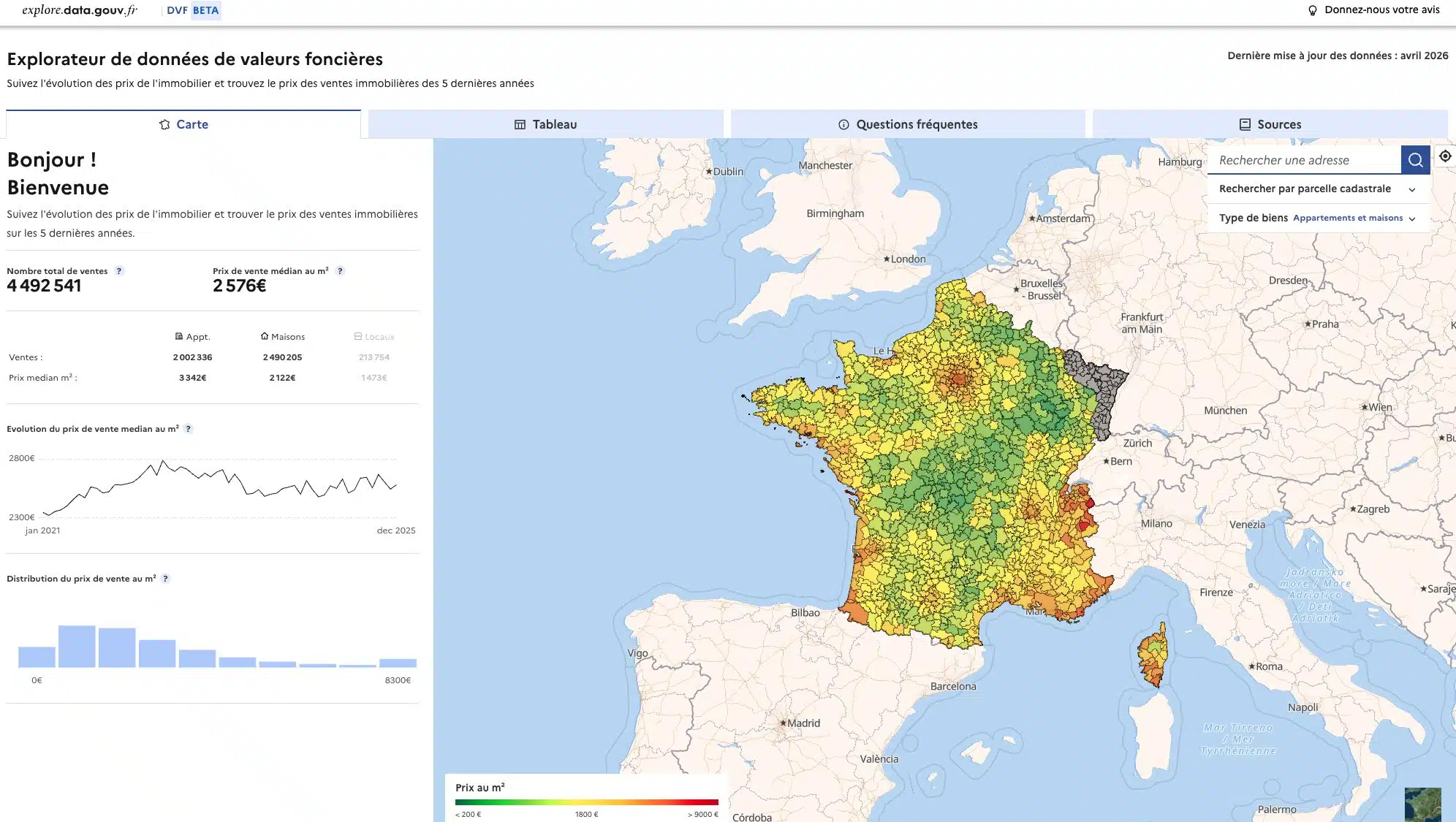Click the blue address search magnifier button

[1415, 160]
